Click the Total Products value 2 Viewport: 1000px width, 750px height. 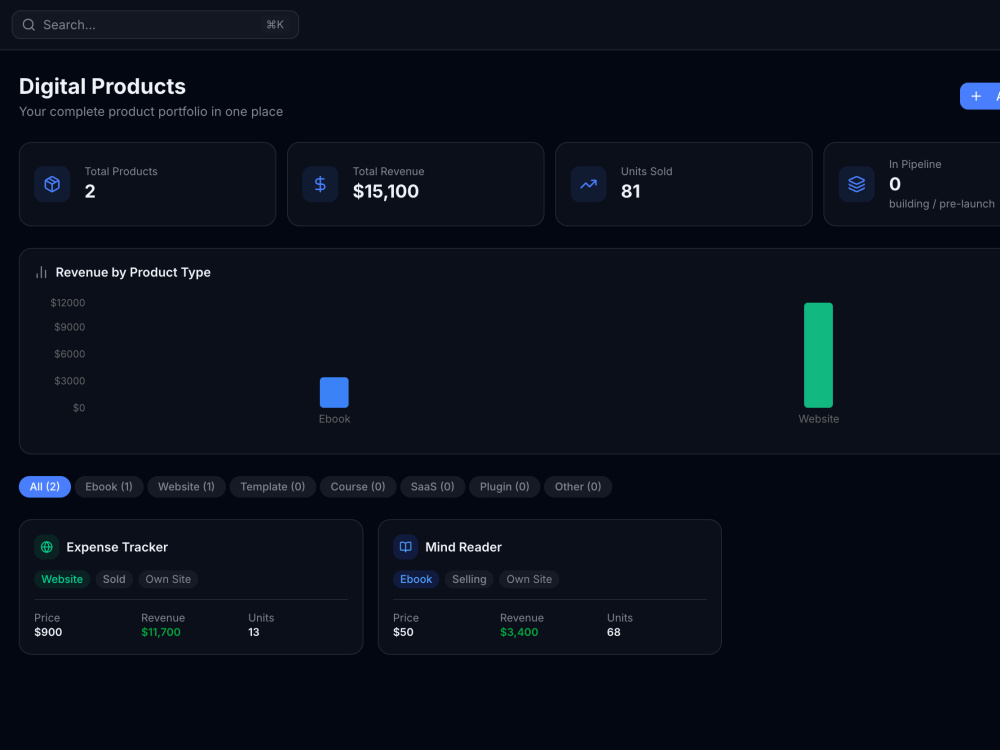pos(90,191)
